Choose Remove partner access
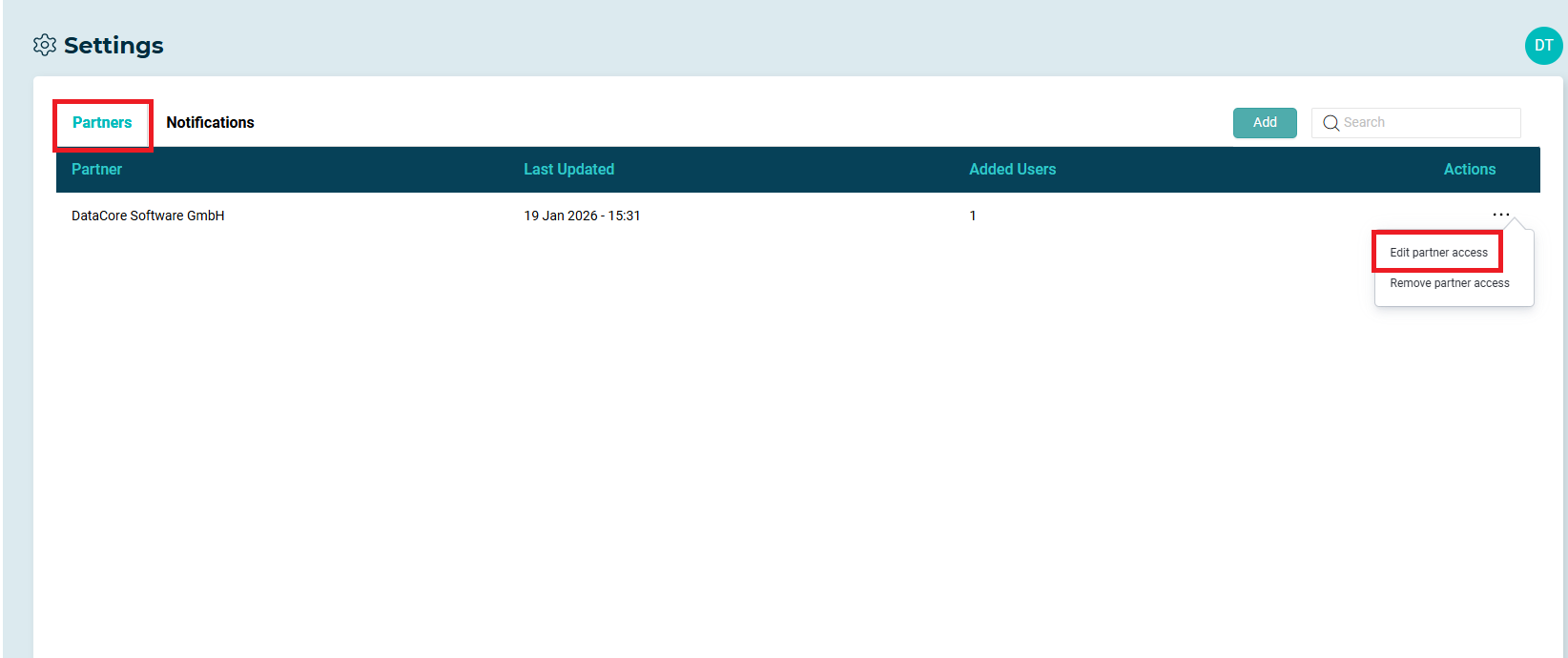 coord(1449,283)
